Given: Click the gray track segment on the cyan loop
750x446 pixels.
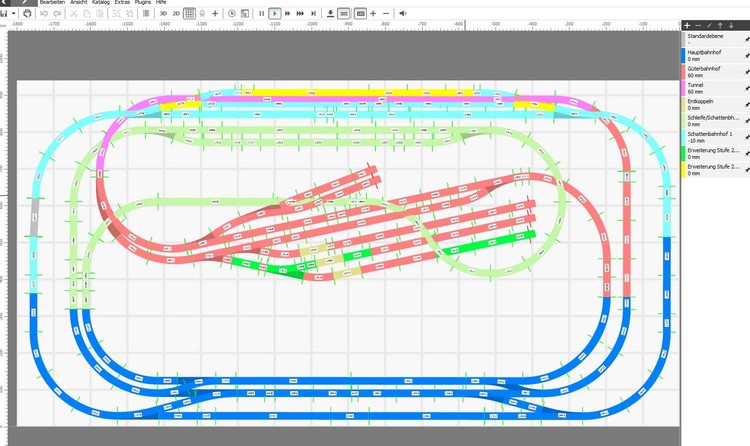Looking at the screenshot, I should (35, 217).
